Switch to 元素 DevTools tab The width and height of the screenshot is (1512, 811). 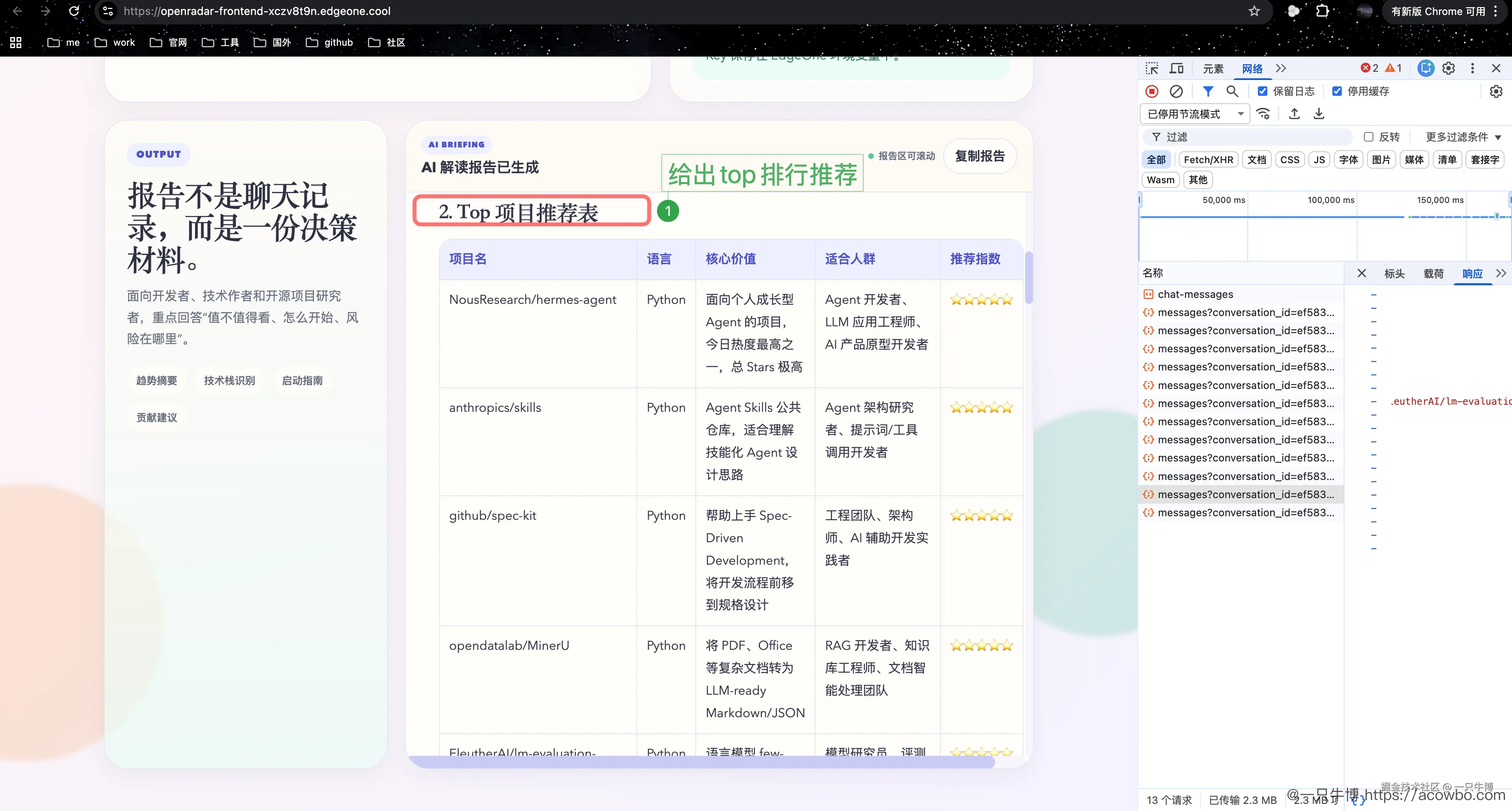pyautogui.click(x=1213, y=69)
